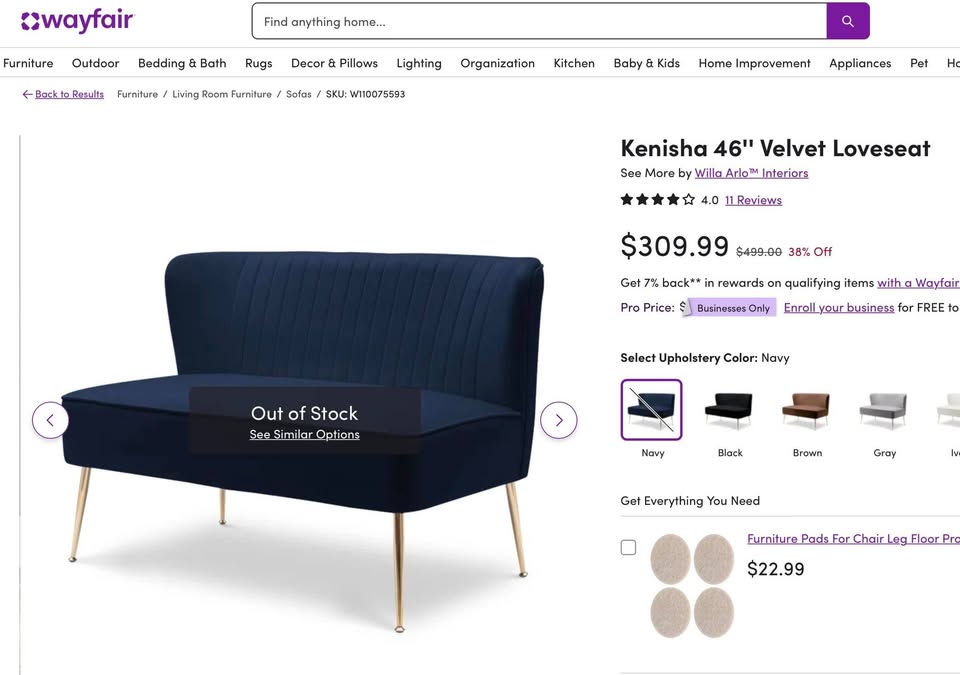Viewport: 960px width, 675px height.
Task: Show the previous product image arrow
Action: pos(50,420)
